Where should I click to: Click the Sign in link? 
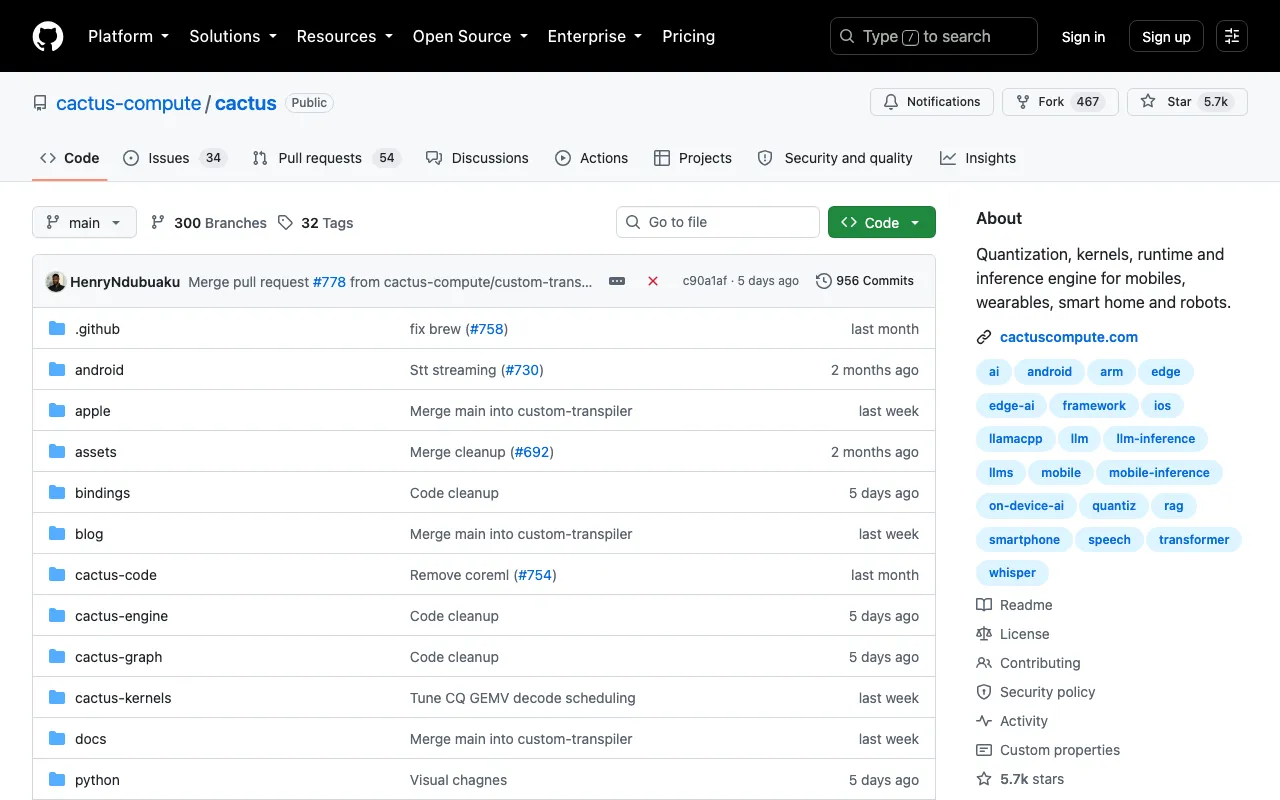coord(1083,36)
